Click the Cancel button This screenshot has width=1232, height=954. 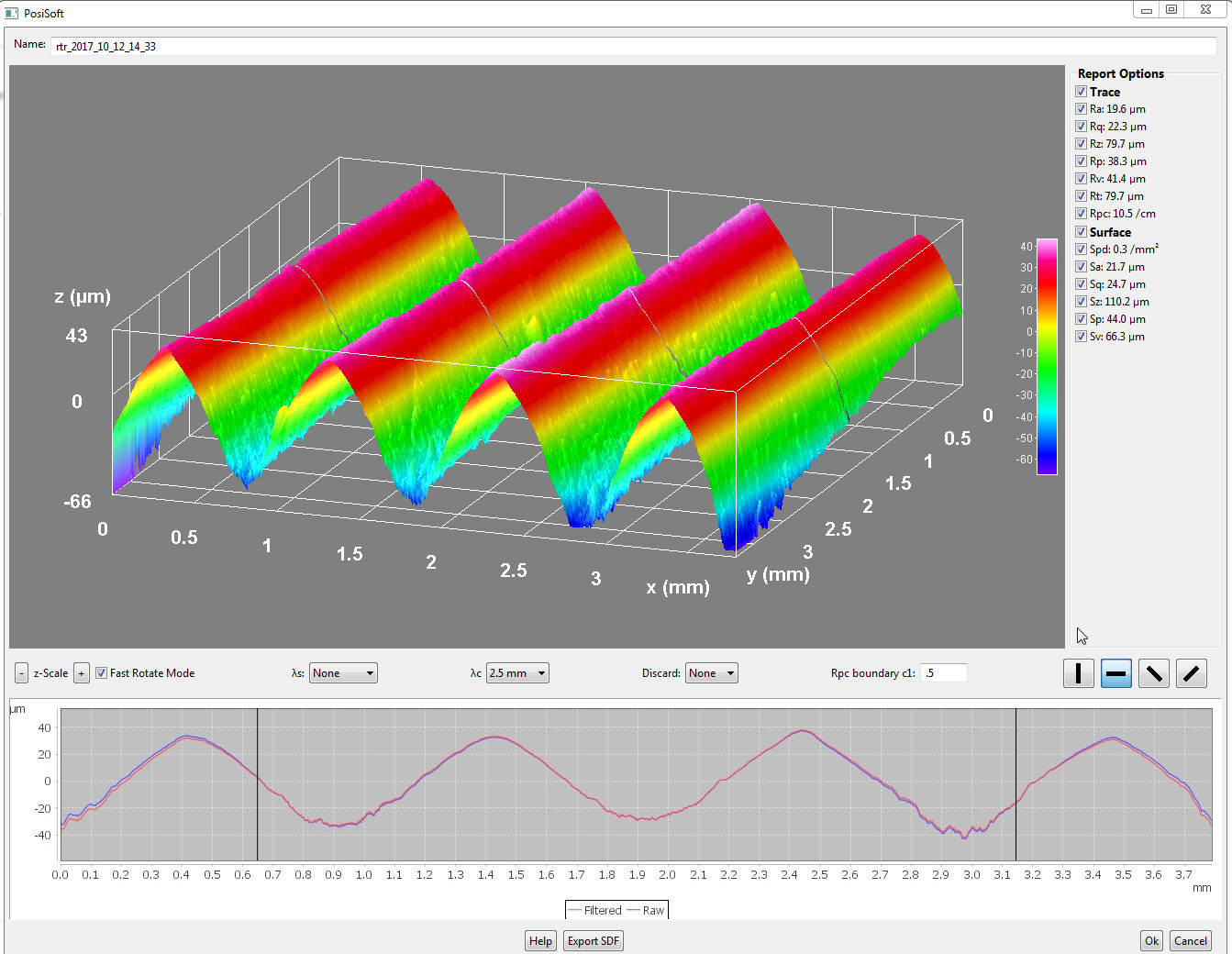point(1190,941)
